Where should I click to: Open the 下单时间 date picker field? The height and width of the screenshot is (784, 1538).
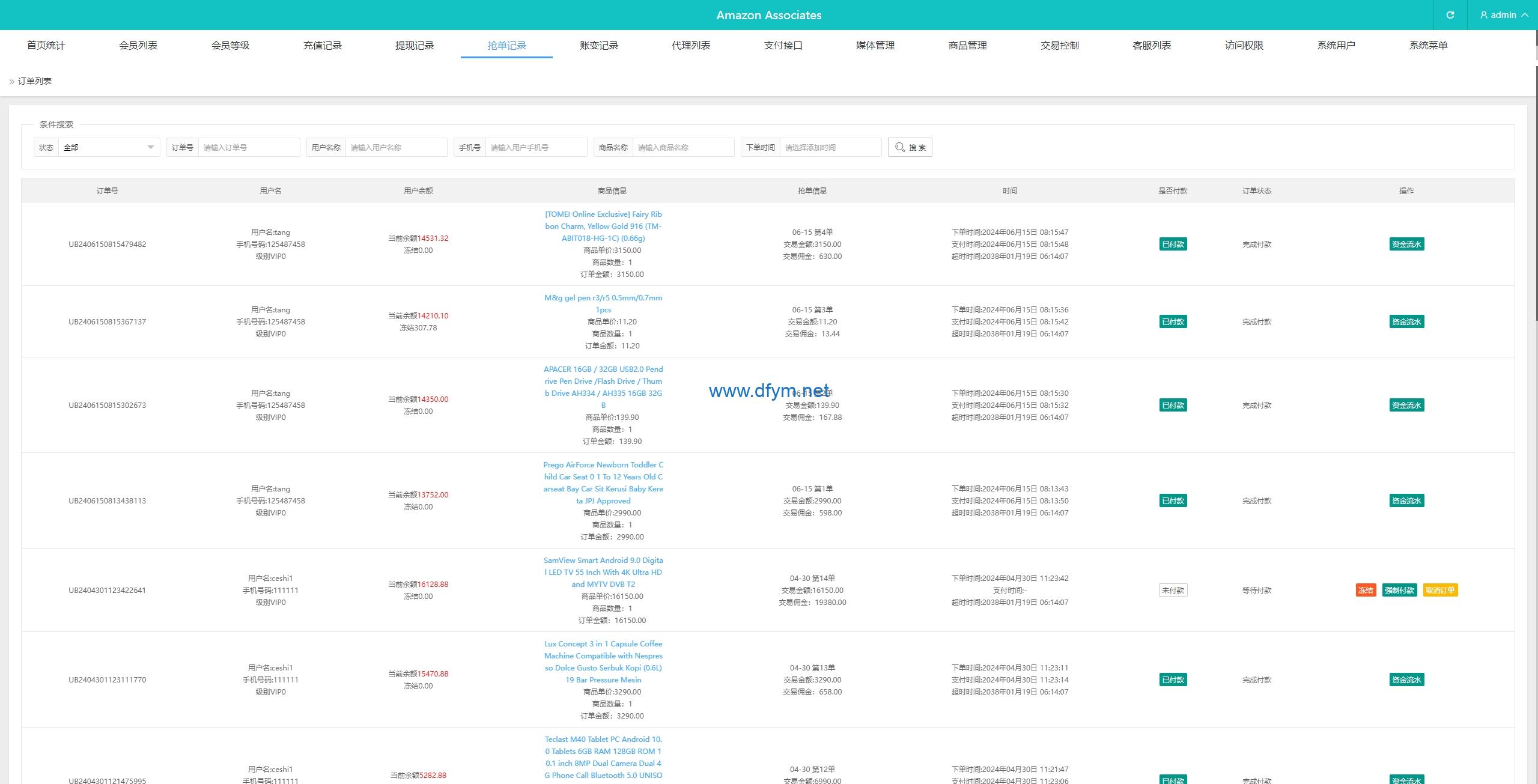click(x=830, y=147)
